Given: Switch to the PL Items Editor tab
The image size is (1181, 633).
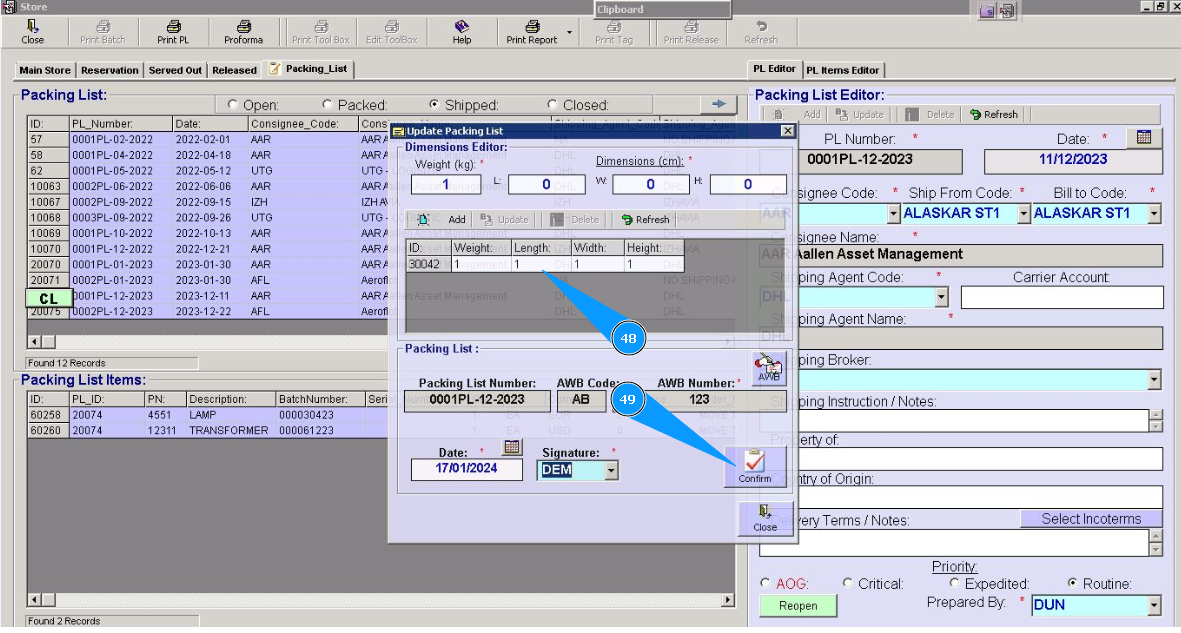Looking at the screenshot, I should 843,70.
